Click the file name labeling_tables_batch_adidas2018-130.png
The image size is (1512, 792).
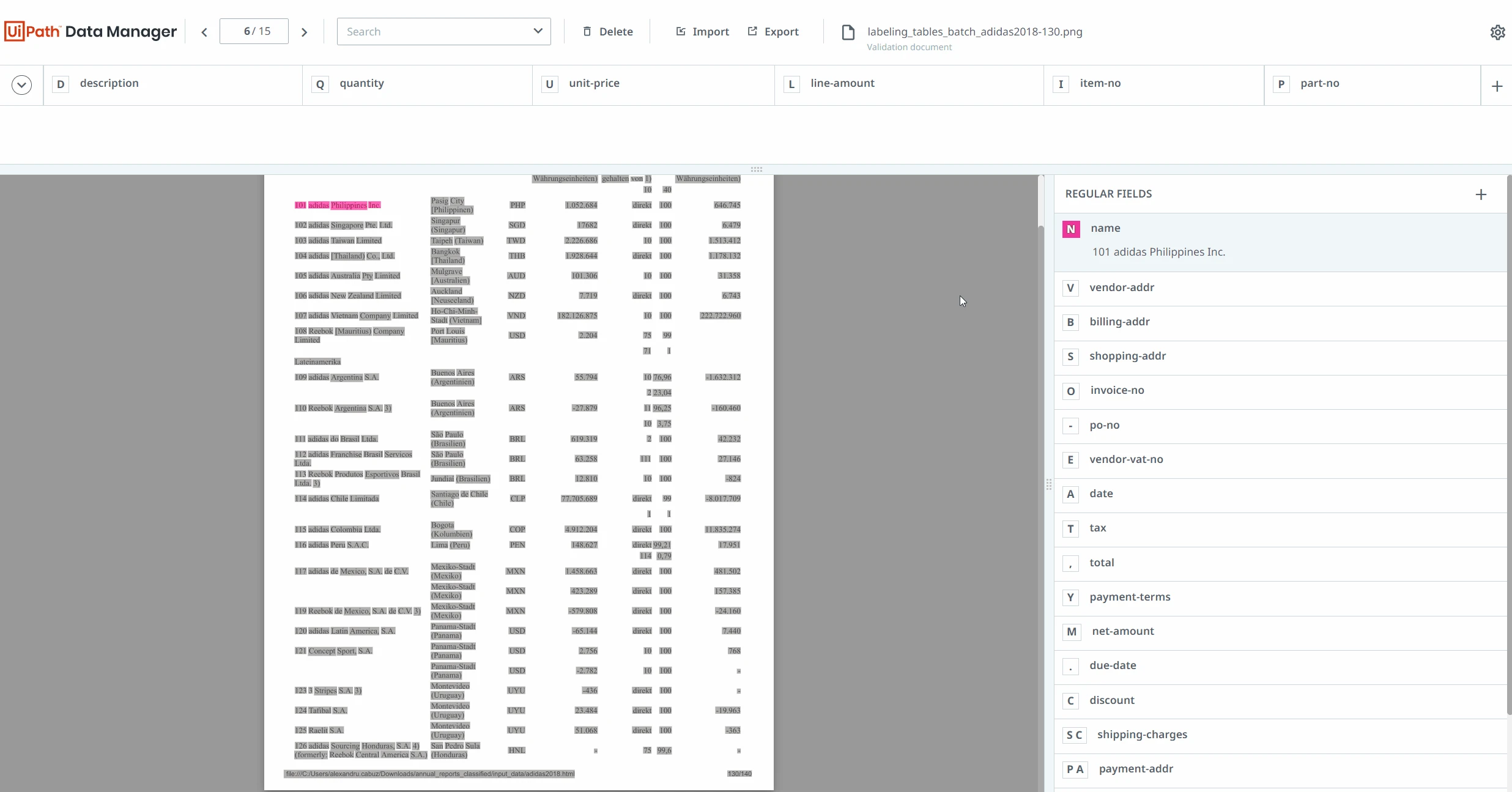coord(974,31)
